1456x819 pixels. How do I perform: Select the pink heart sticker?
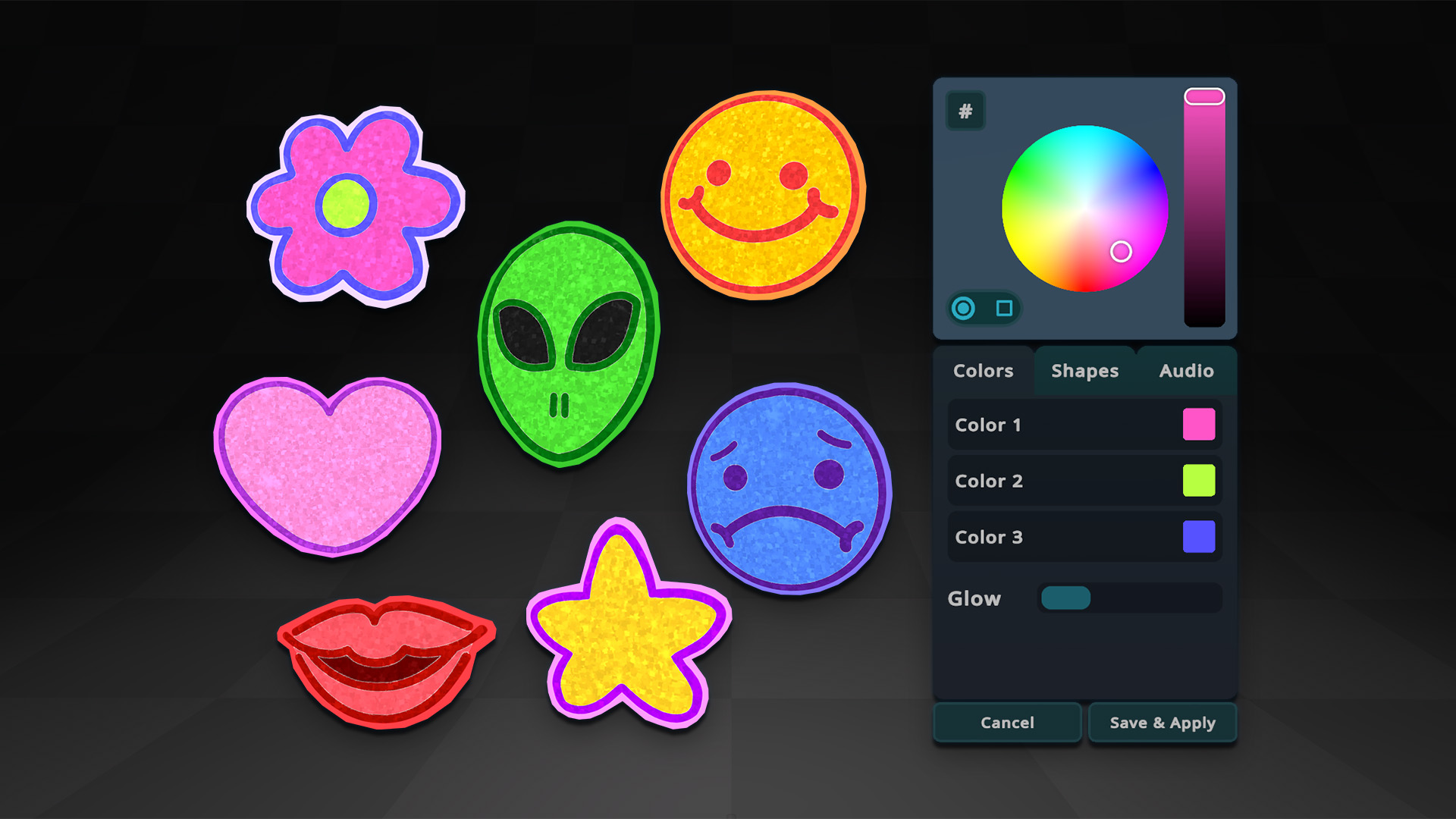coord(328,466)
